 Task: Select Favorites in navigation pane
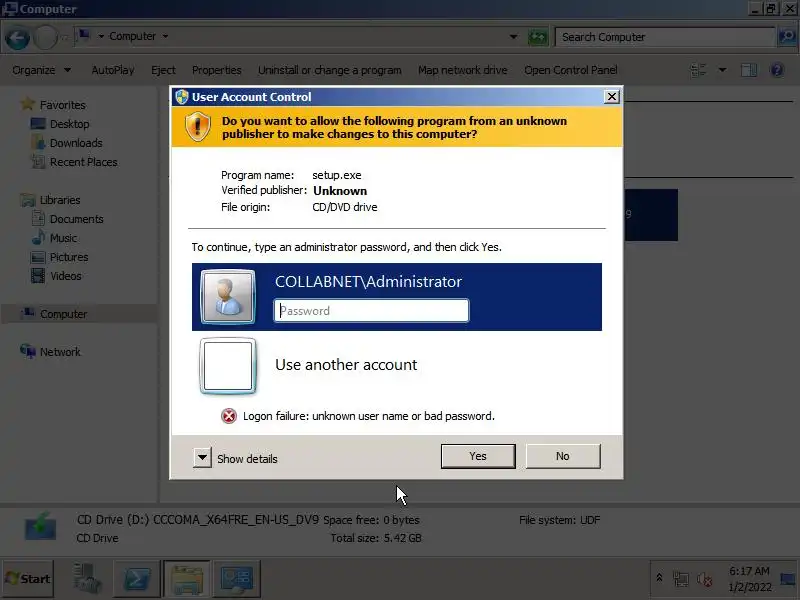[63, 105]
